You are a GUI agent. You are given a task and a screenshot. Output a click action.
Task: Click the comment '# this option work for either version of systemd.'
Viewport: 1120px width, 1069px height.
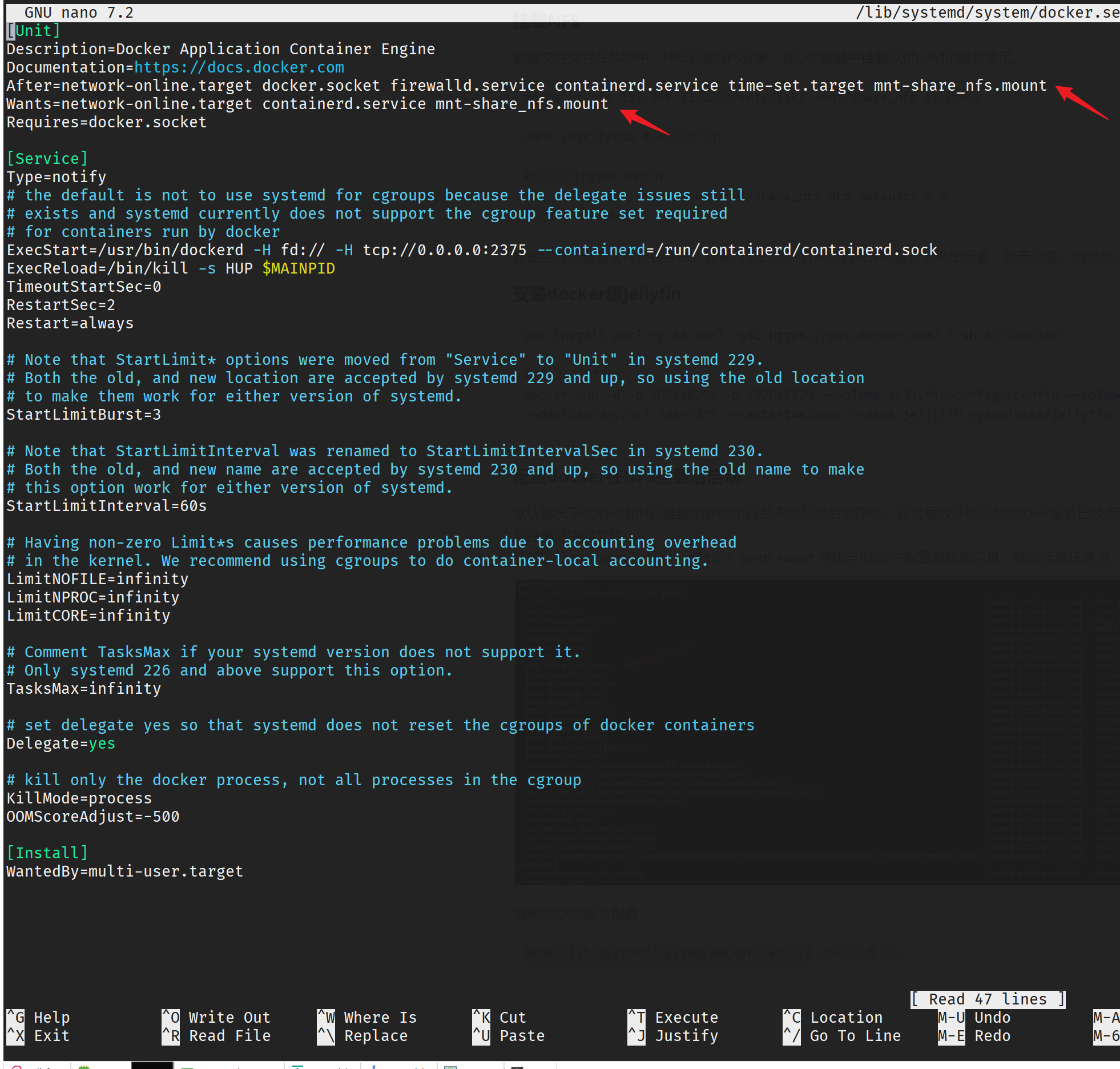(x=230, y=488)
